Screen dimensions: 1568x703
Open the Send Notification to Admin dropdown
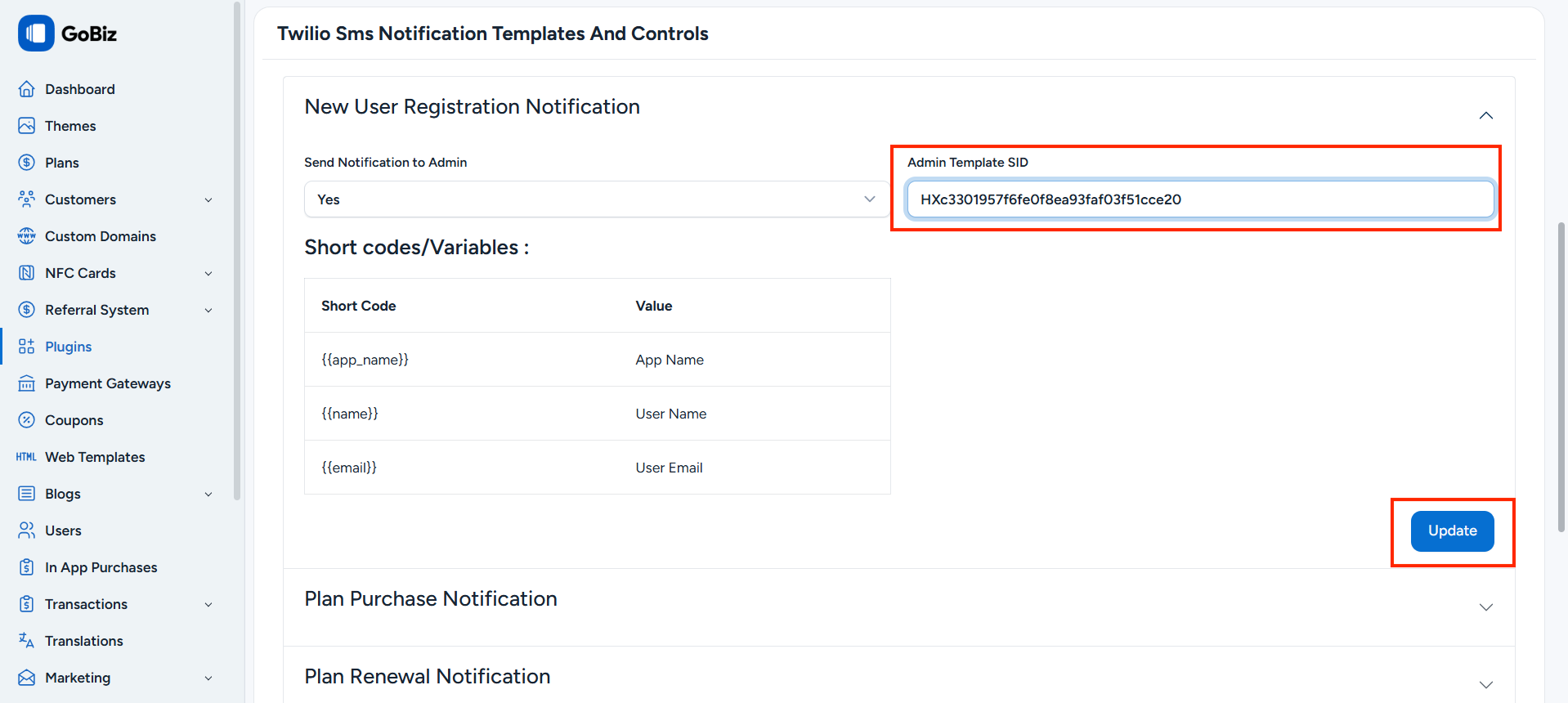596,199
